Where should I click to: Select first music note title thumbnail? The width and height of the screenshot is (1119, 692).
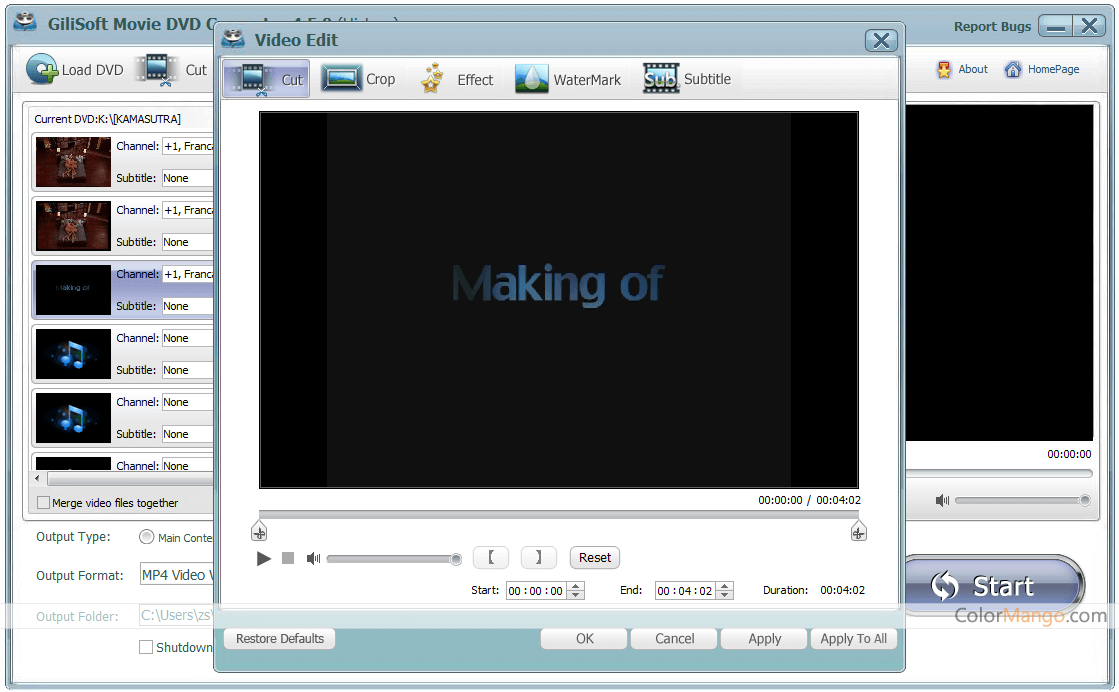(74, 354)
